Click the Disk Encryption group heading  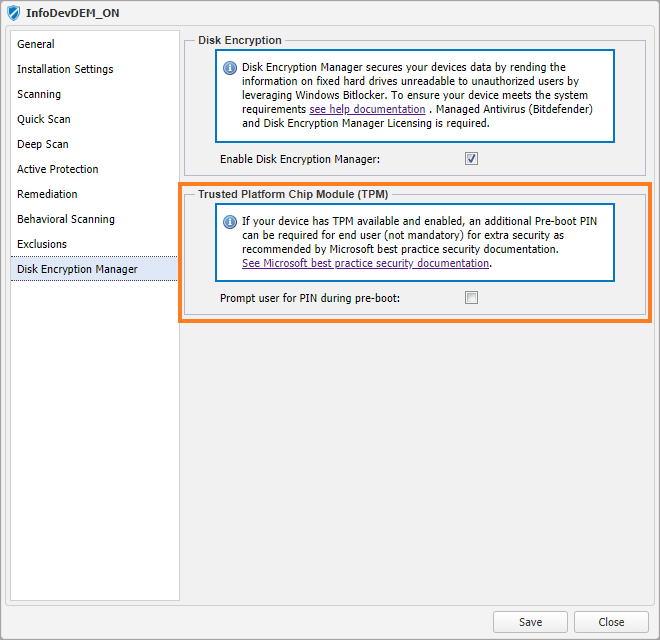(240, 40)
